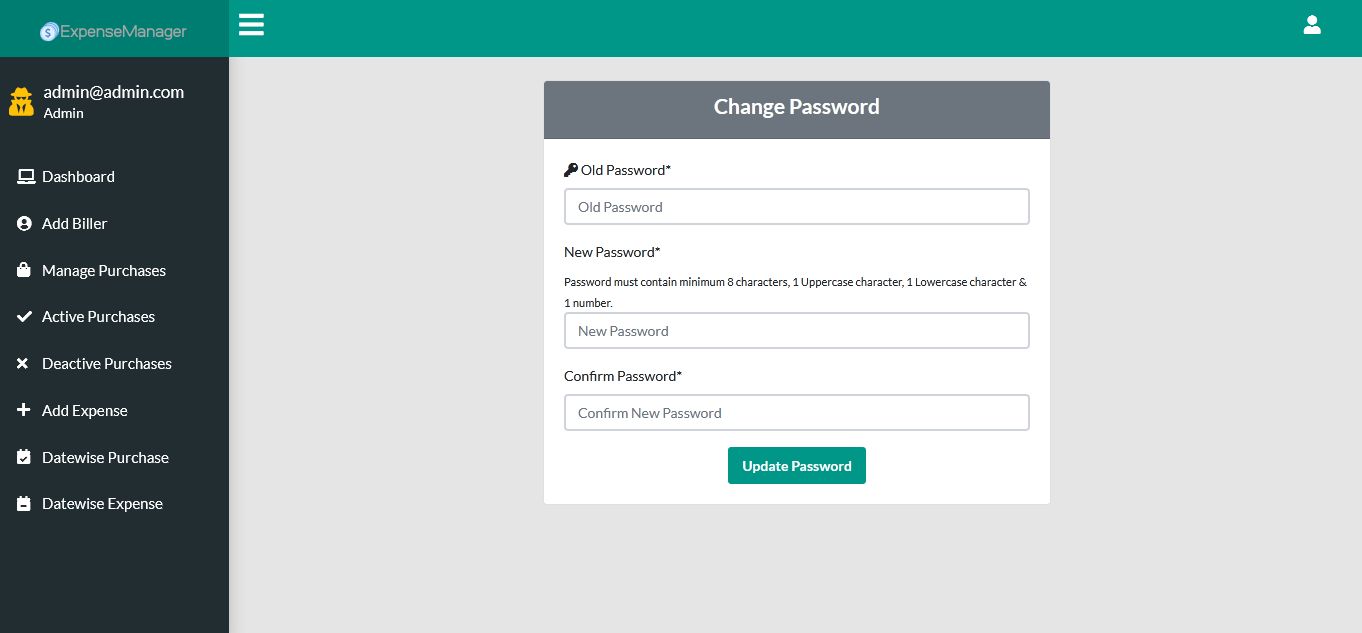Click into the New Password field

click(x=796, y=331)
